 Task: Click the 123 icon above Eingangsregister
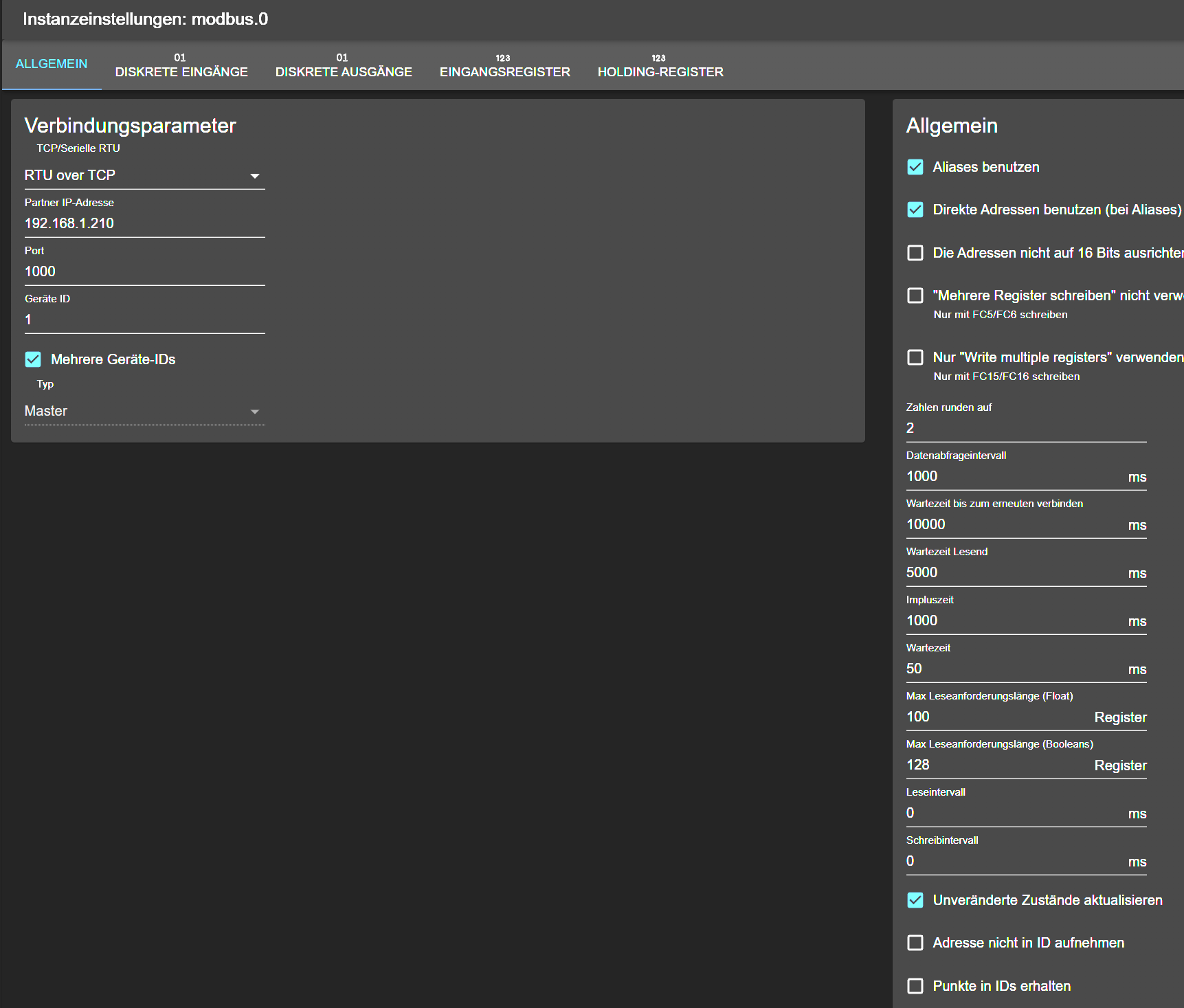pyautogui.click(x=503, y=58)
